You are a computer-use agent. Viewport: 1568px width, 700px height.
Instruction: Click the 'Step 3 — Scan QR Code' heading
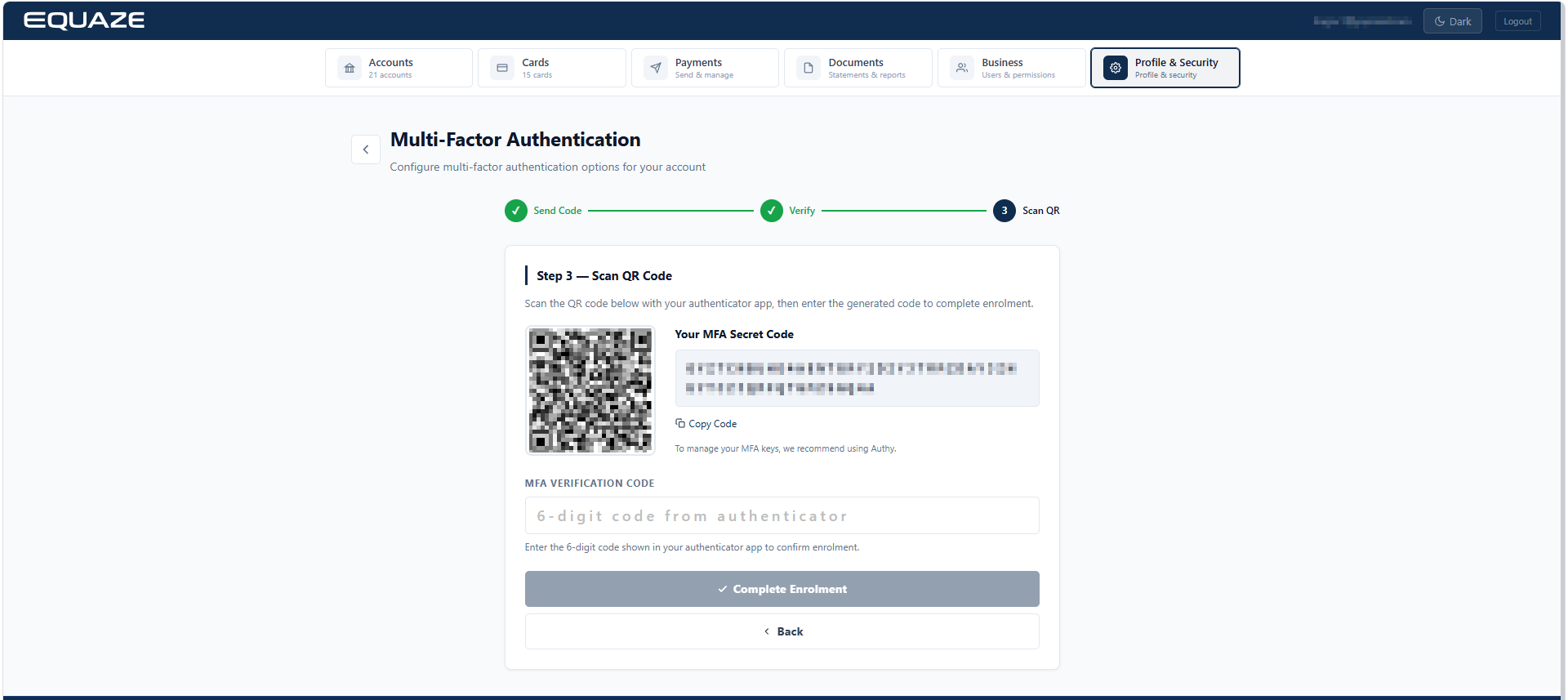[x=604, y=276]
